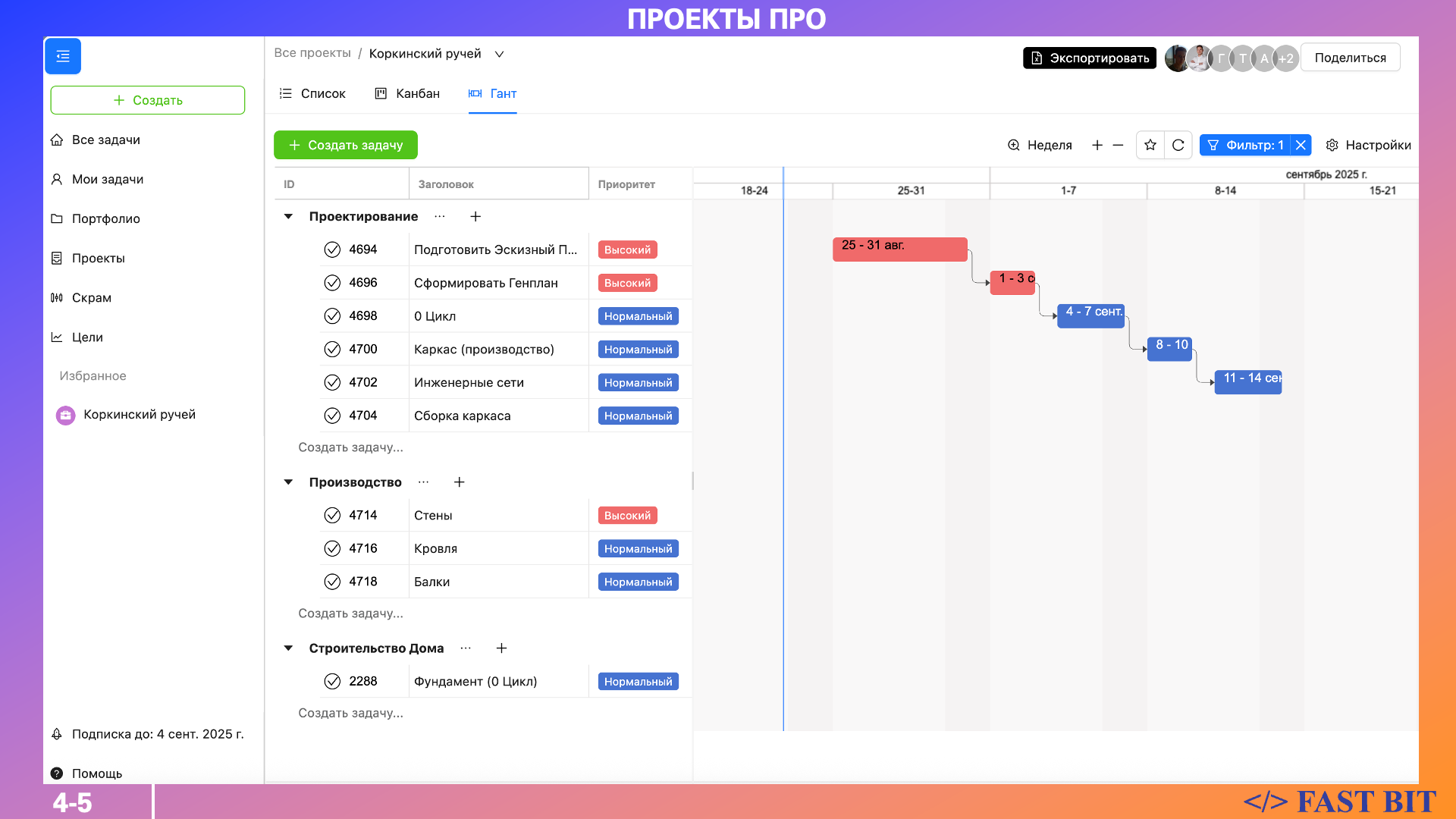Collapse the sidebar menu icon
Screen dimensions: 1456x819
click(x=63, y=56)
